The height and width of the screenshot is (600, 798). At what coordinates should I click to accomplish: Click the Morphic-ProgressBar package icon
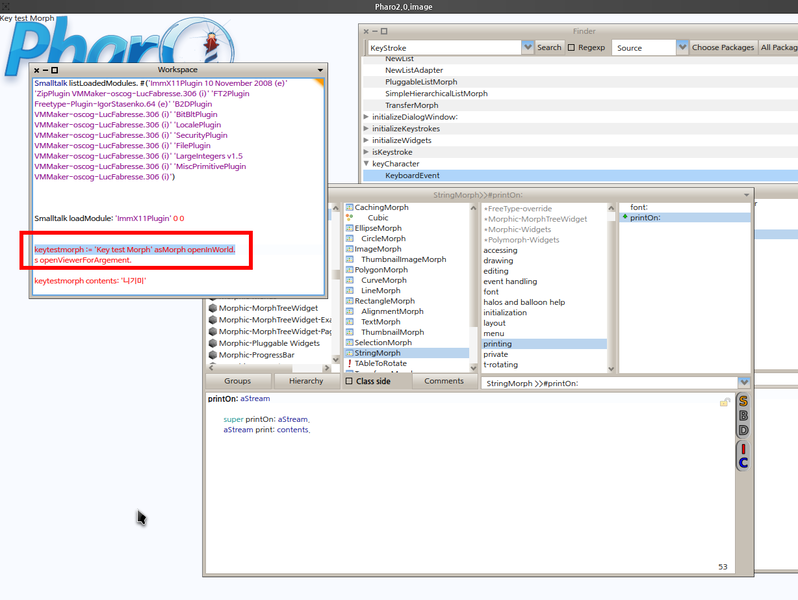[x=213, y=355]
